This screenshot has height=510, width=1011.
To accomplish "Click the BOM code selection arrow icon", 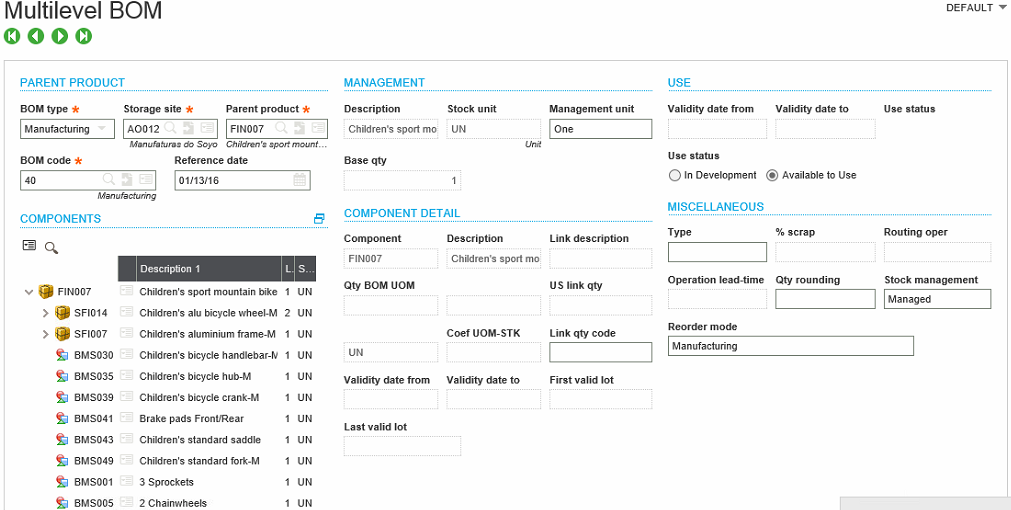I will [x=127, y=180].
